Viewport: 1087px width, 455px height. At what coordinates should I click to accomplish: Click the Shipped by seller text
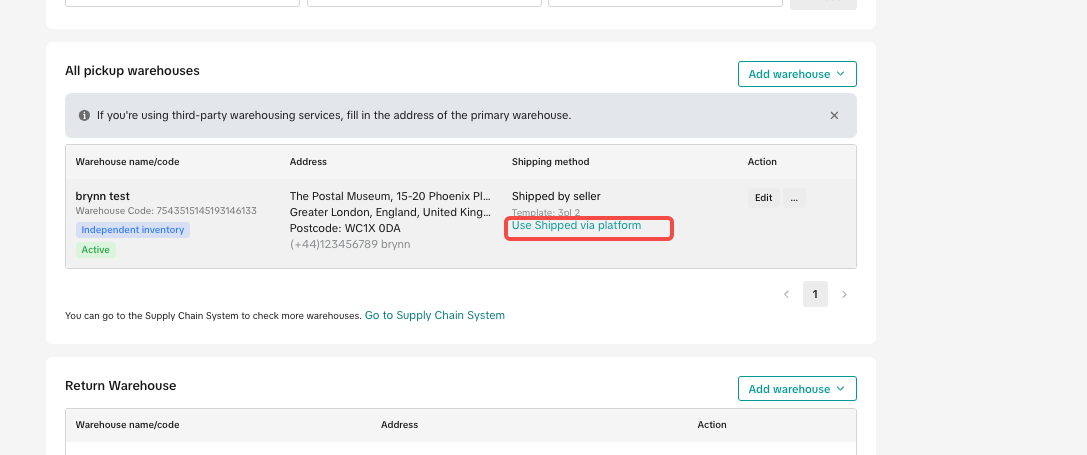point(556,196)
